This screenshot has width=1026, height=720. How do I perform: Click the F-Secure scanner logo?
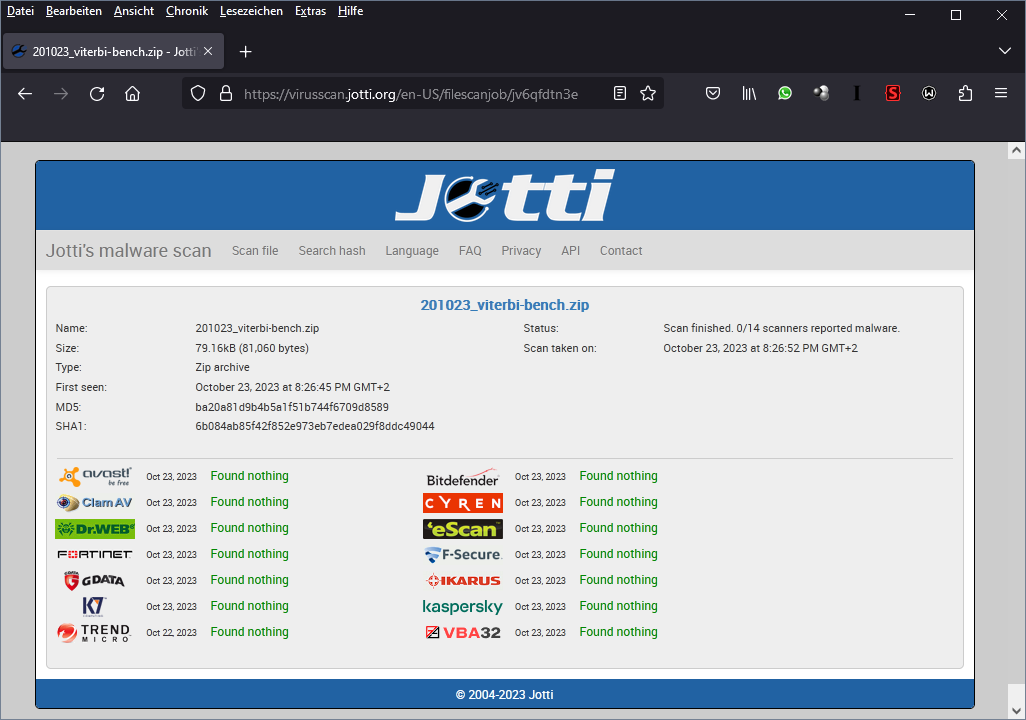coord(463,554)
